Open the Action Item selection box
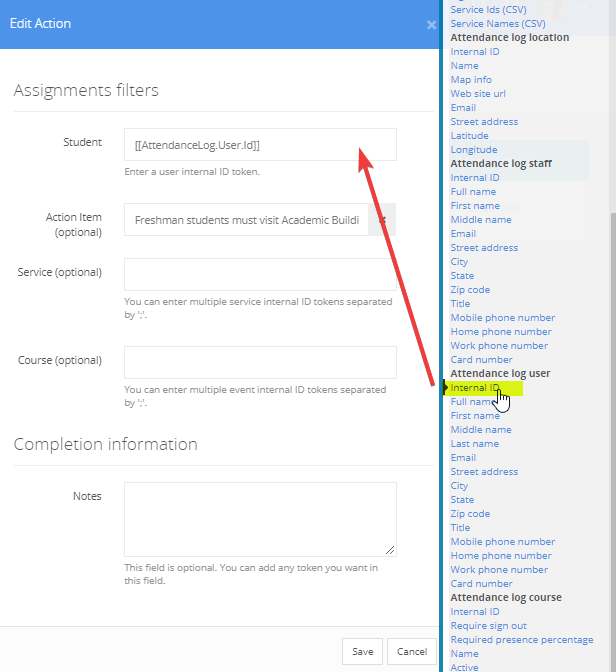The width and height of the screenshot is (616, 672). click(x=246, y=220)
